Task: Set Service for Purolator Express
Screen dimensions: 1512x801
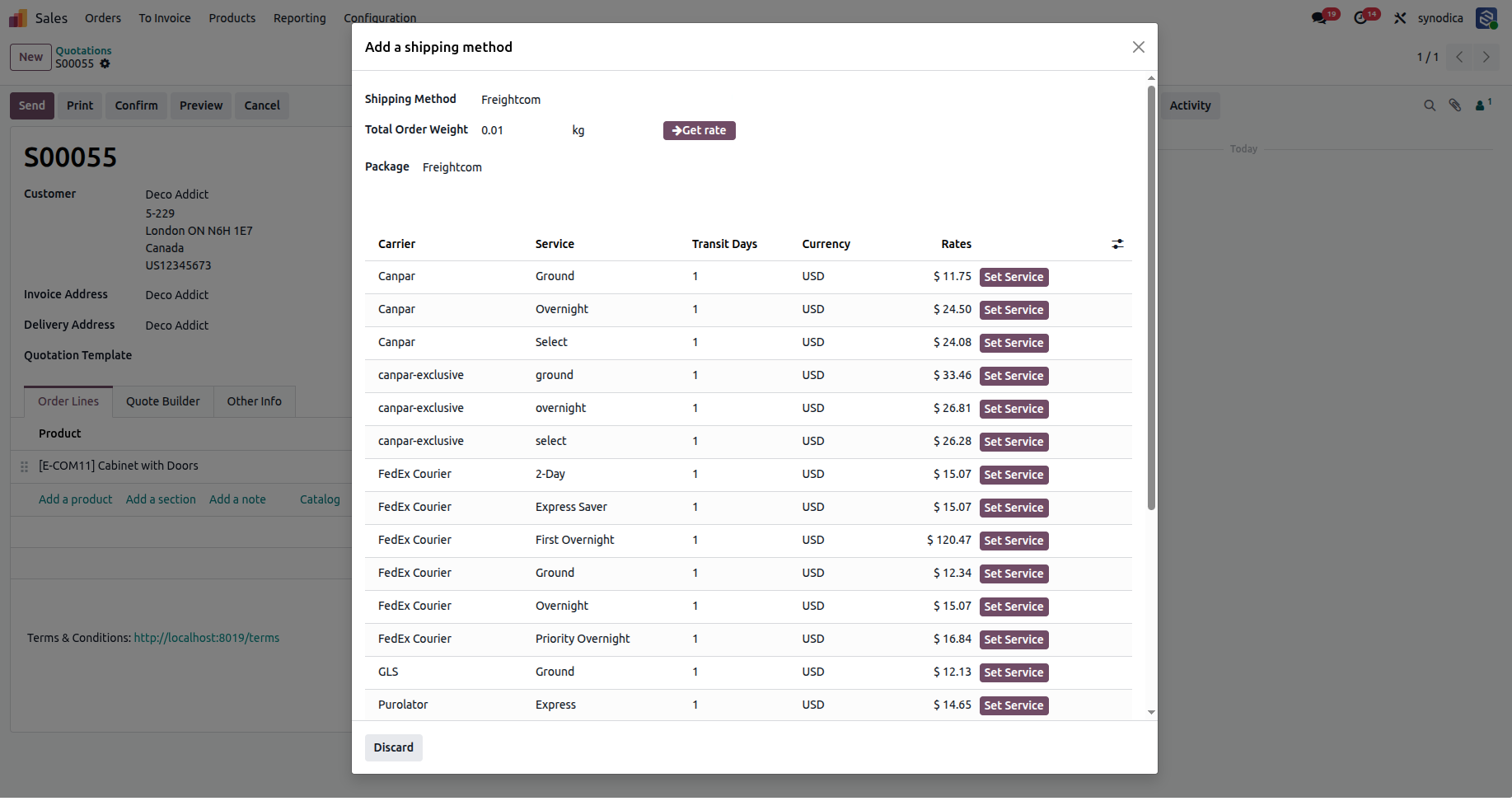Action: pyautogui.click(x=1013, y=705)
